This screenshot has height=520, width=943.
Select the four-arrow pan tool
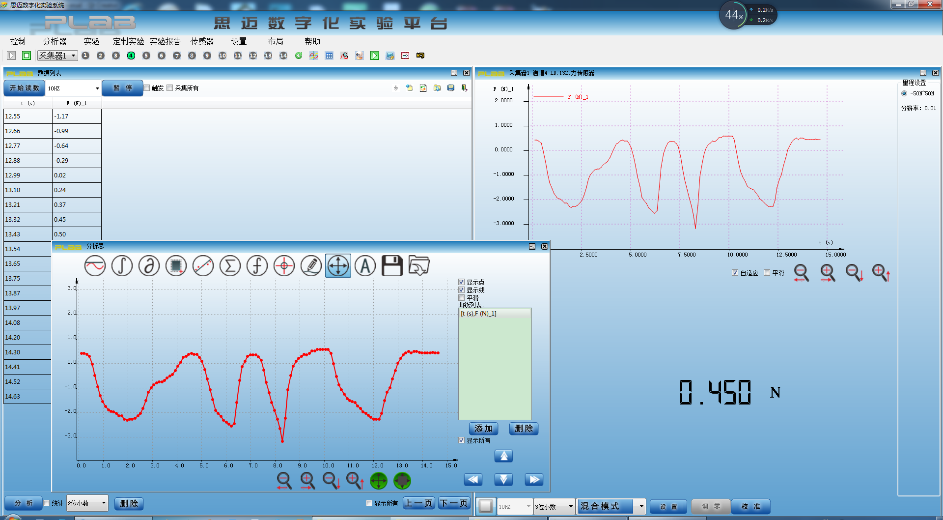338,265
